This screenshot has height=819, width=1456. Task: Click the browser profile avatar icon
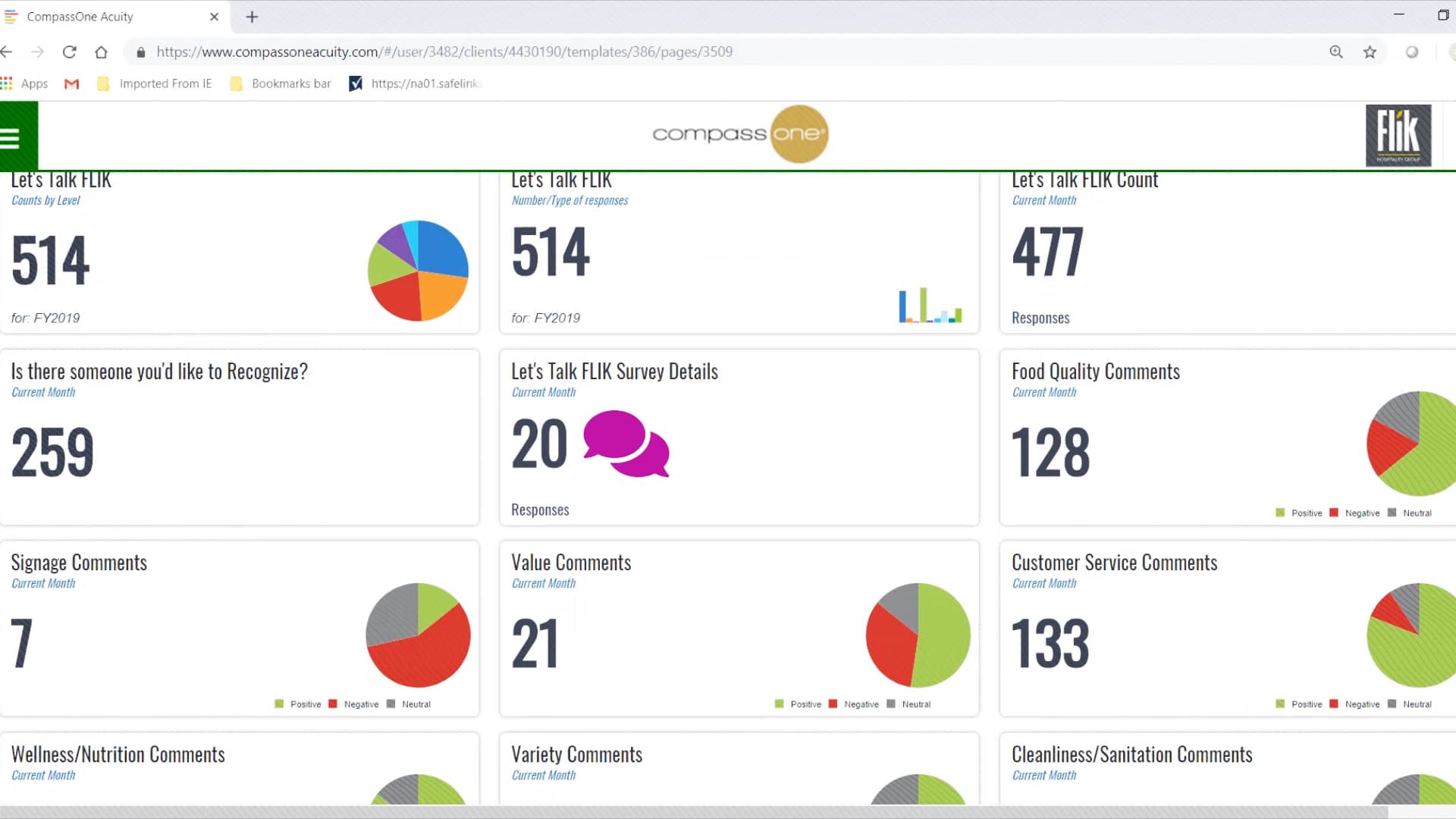[x=1412, y=52]
